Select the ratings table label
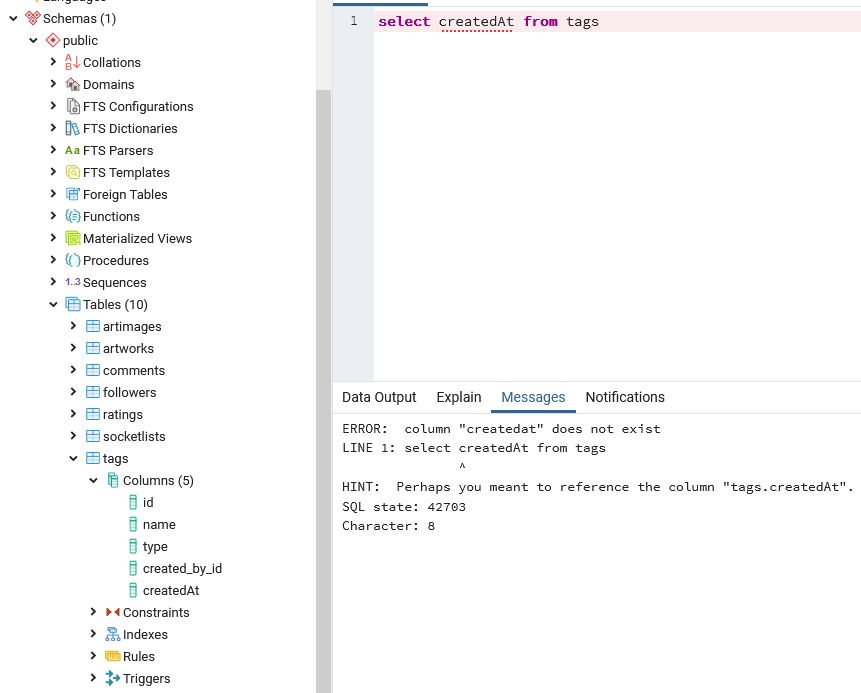 [x=123, y=414]
